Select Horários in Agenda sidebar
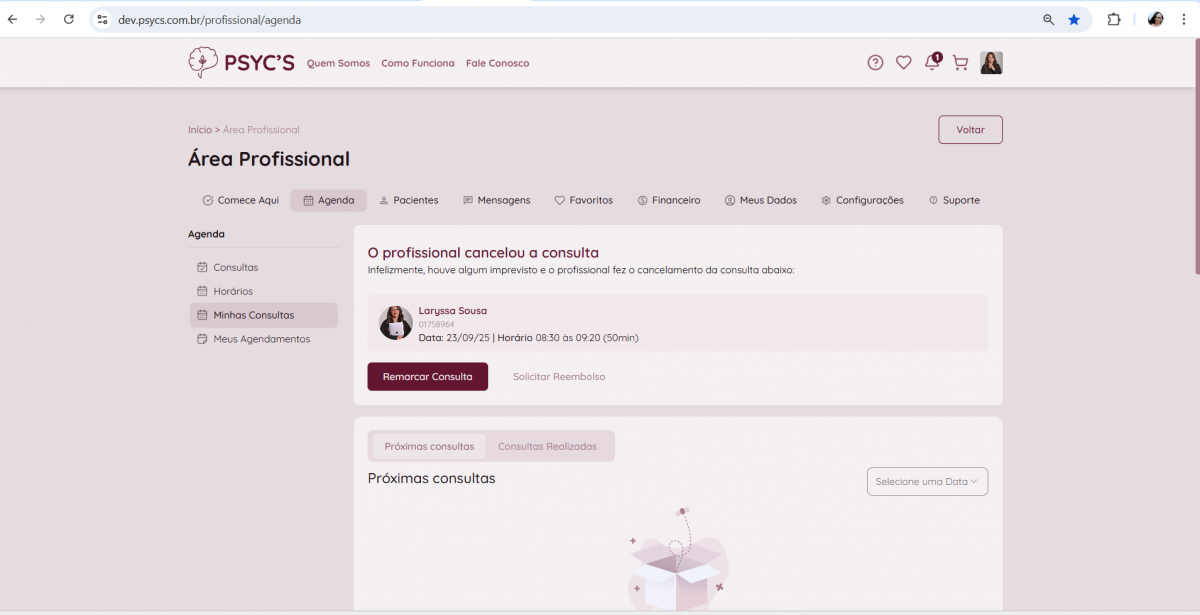 232,291
